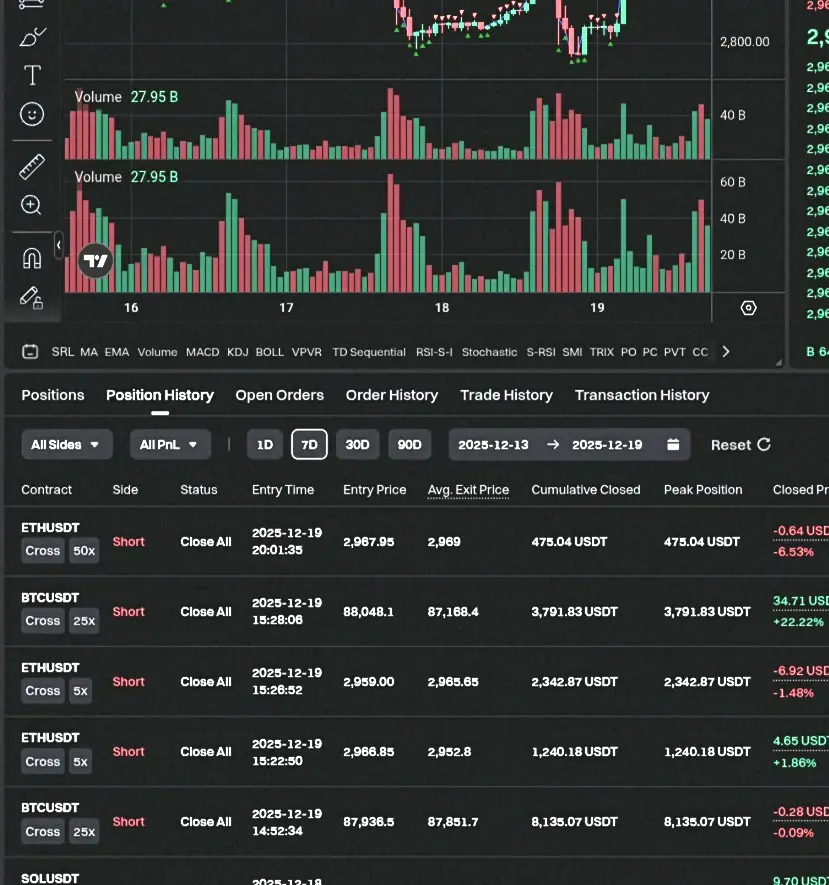Toggle lock all drawing tools
The height and width of the screenshot is (885, 829).
(32, 297)
